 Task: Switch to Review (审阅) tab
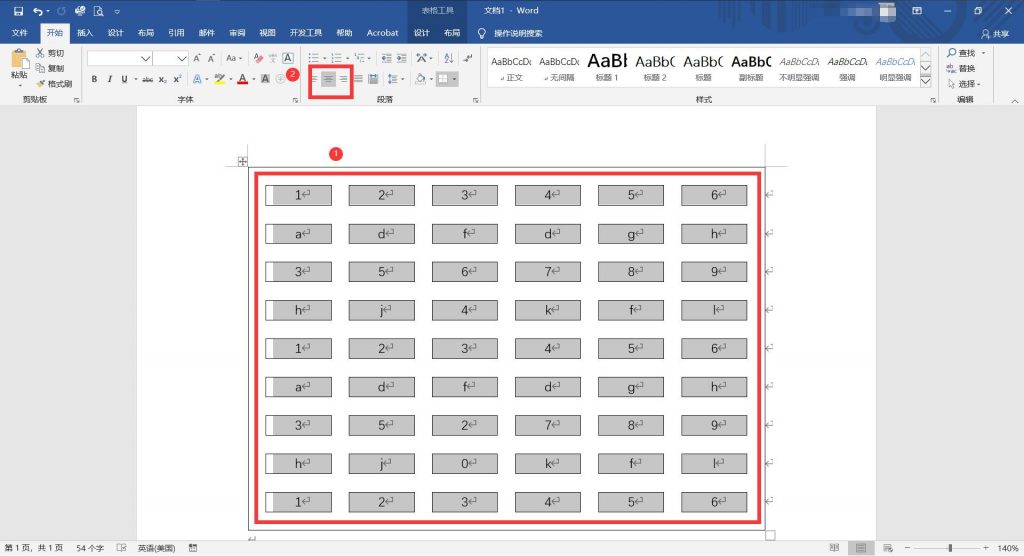click(237, 33)
